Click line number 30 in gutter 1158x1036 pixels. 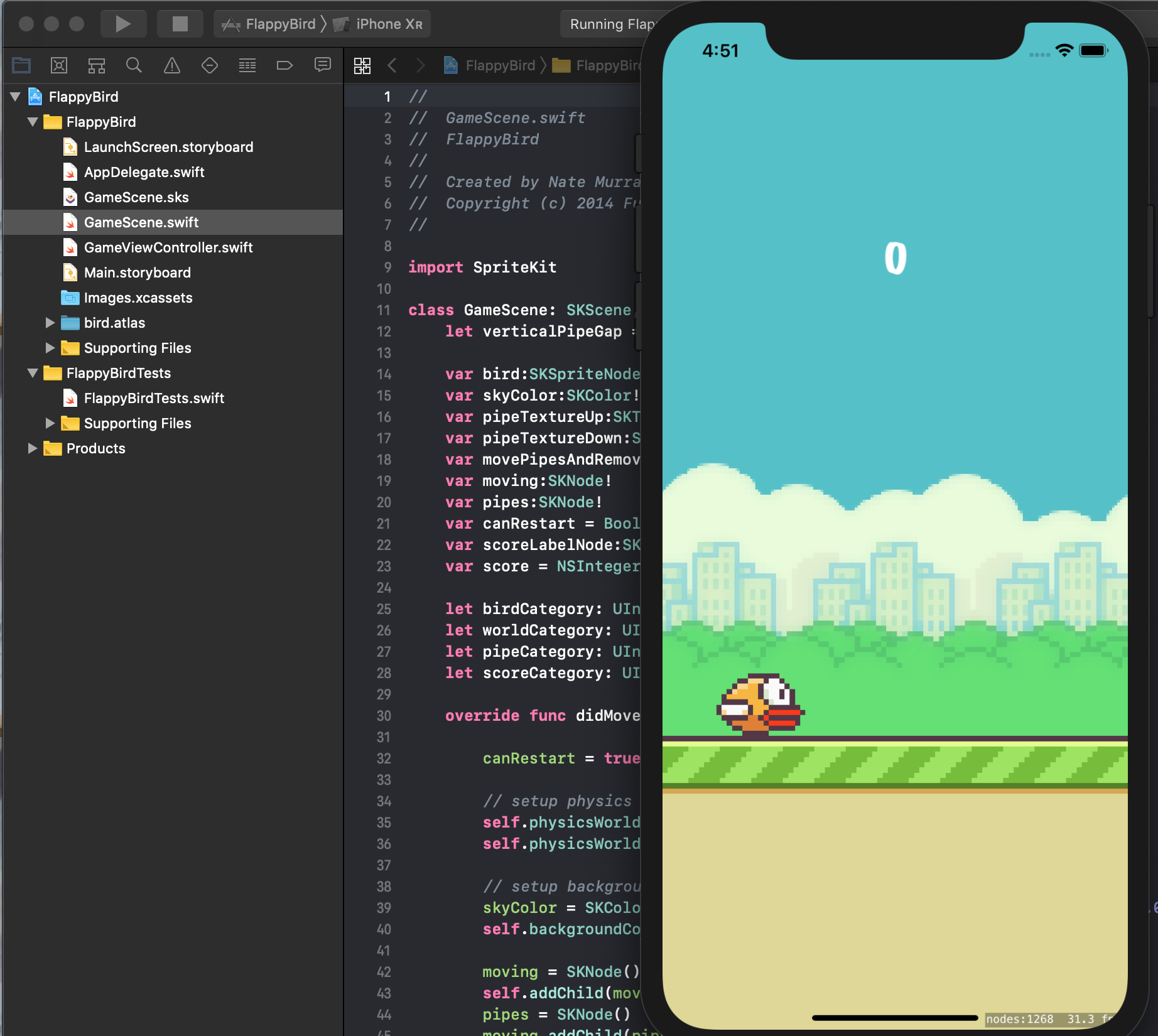pos(384,716)
